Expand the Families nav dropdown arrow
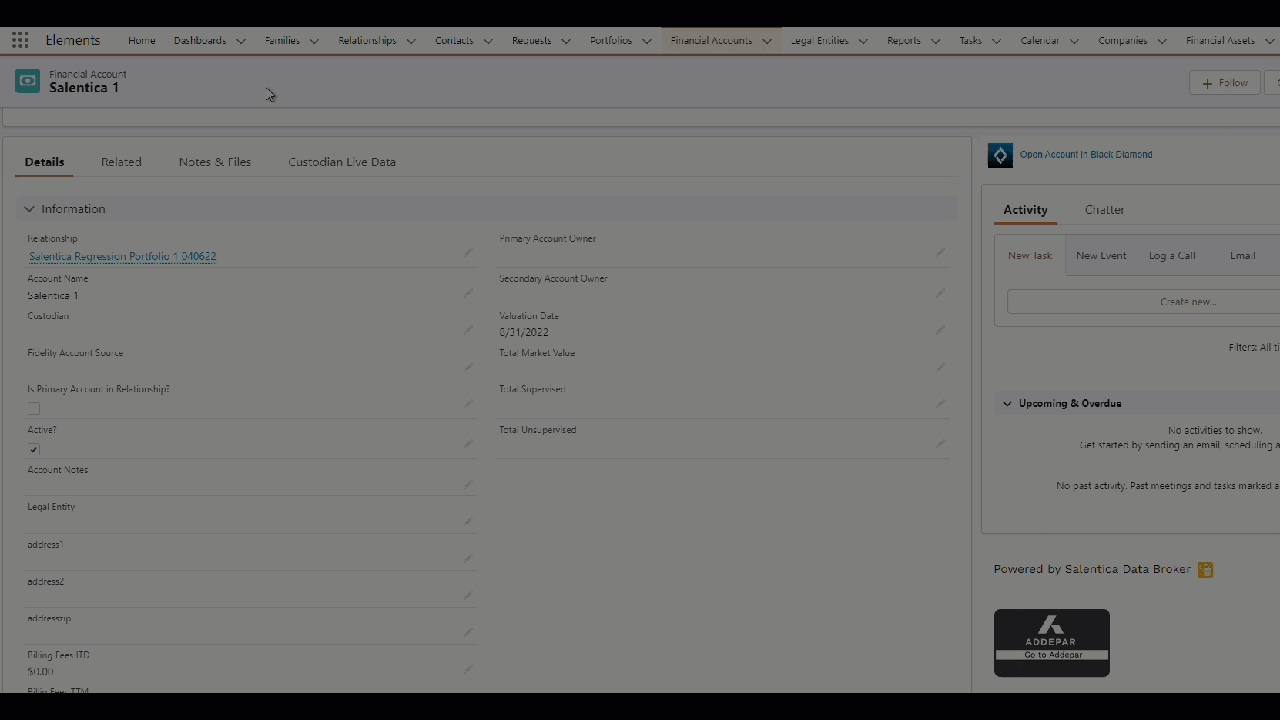This screenshot has height=720, width=1280. point(314,41)
